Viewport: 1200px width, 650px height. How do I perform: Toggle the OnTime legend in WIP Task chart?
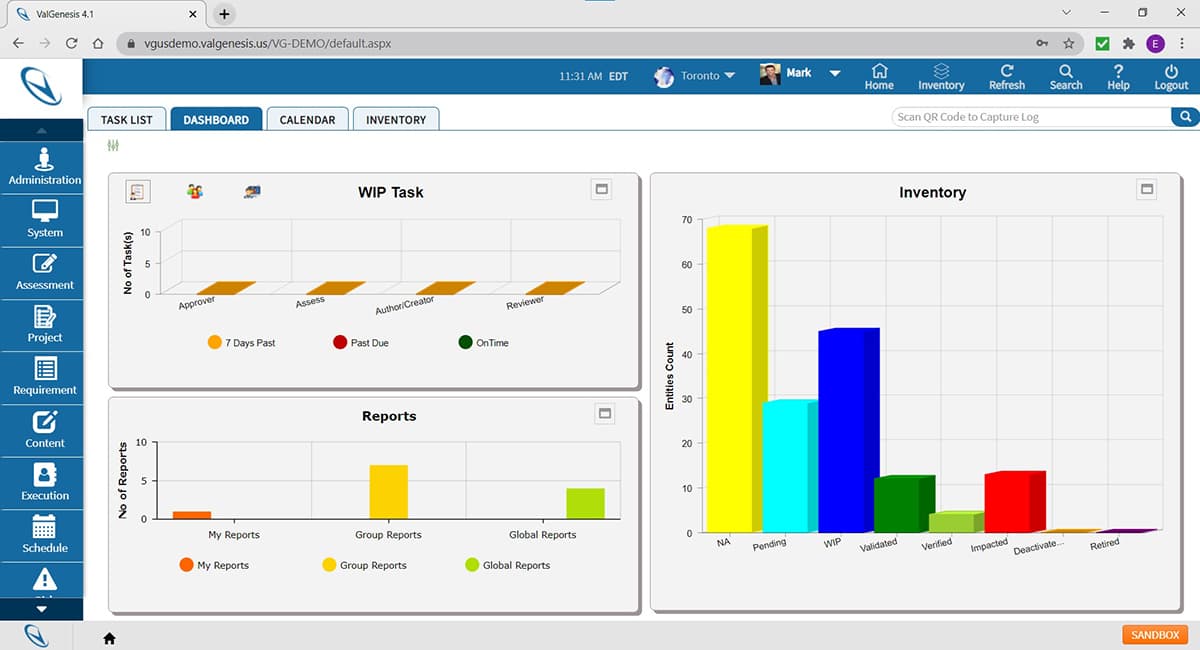pyautogui.click(x=488, y=342)
